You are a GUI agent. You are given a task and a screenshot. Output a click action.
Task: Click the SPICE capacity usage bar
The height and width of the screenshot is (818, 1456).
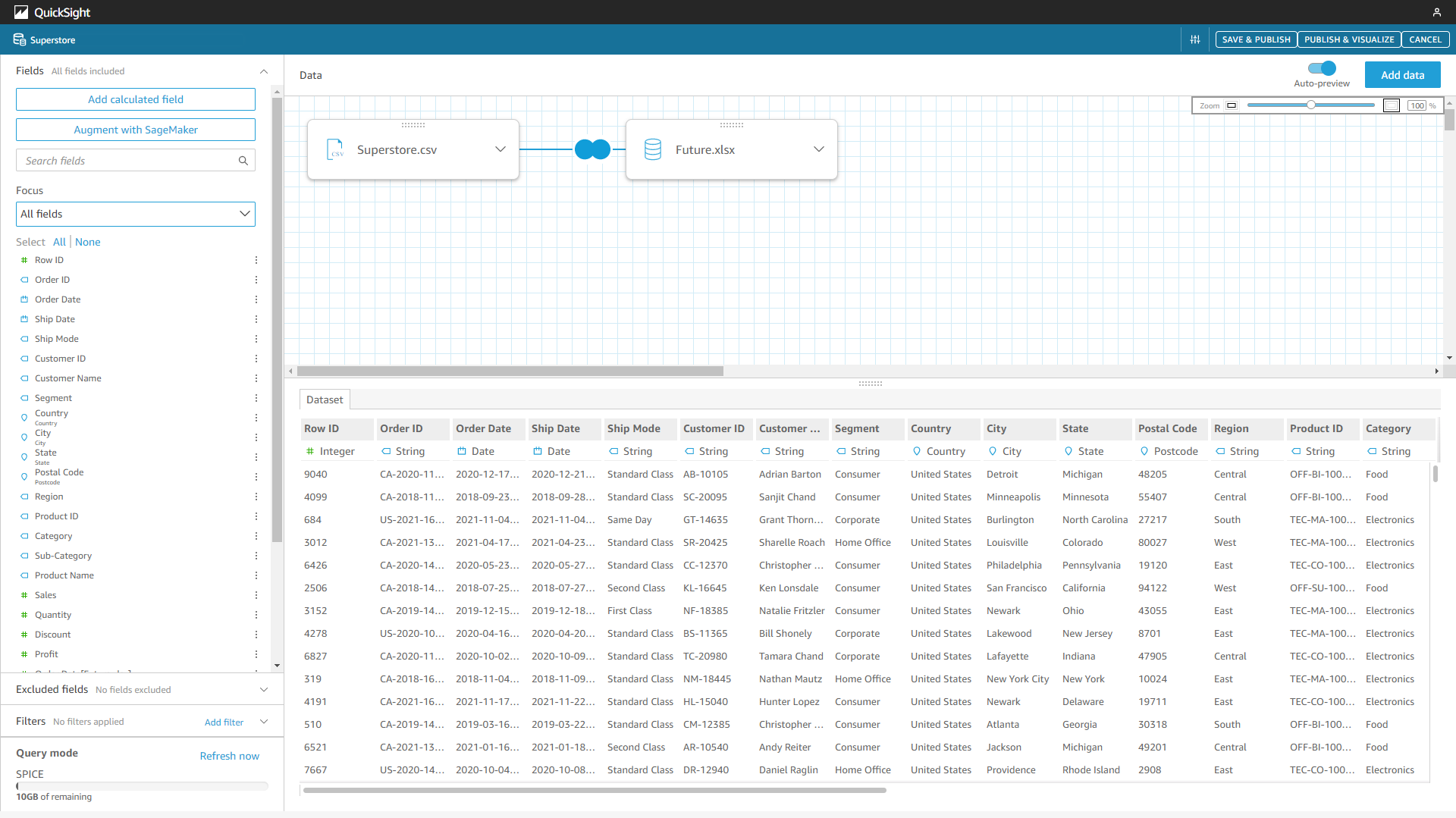143,786
